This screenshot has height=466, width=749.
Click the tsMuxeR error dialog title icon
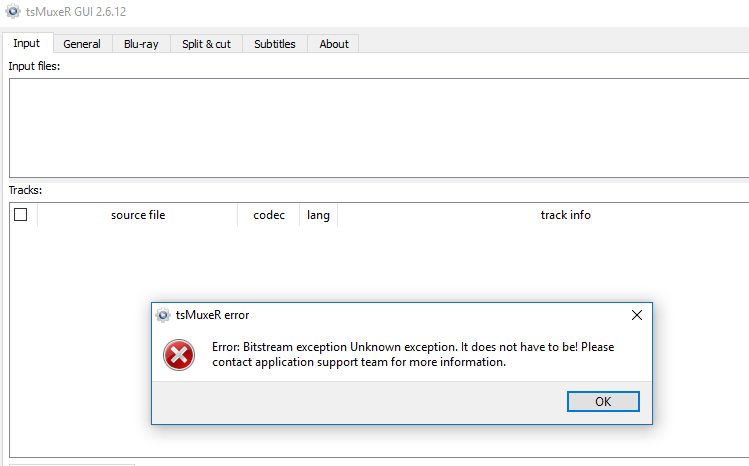click(x=163, y=314)
